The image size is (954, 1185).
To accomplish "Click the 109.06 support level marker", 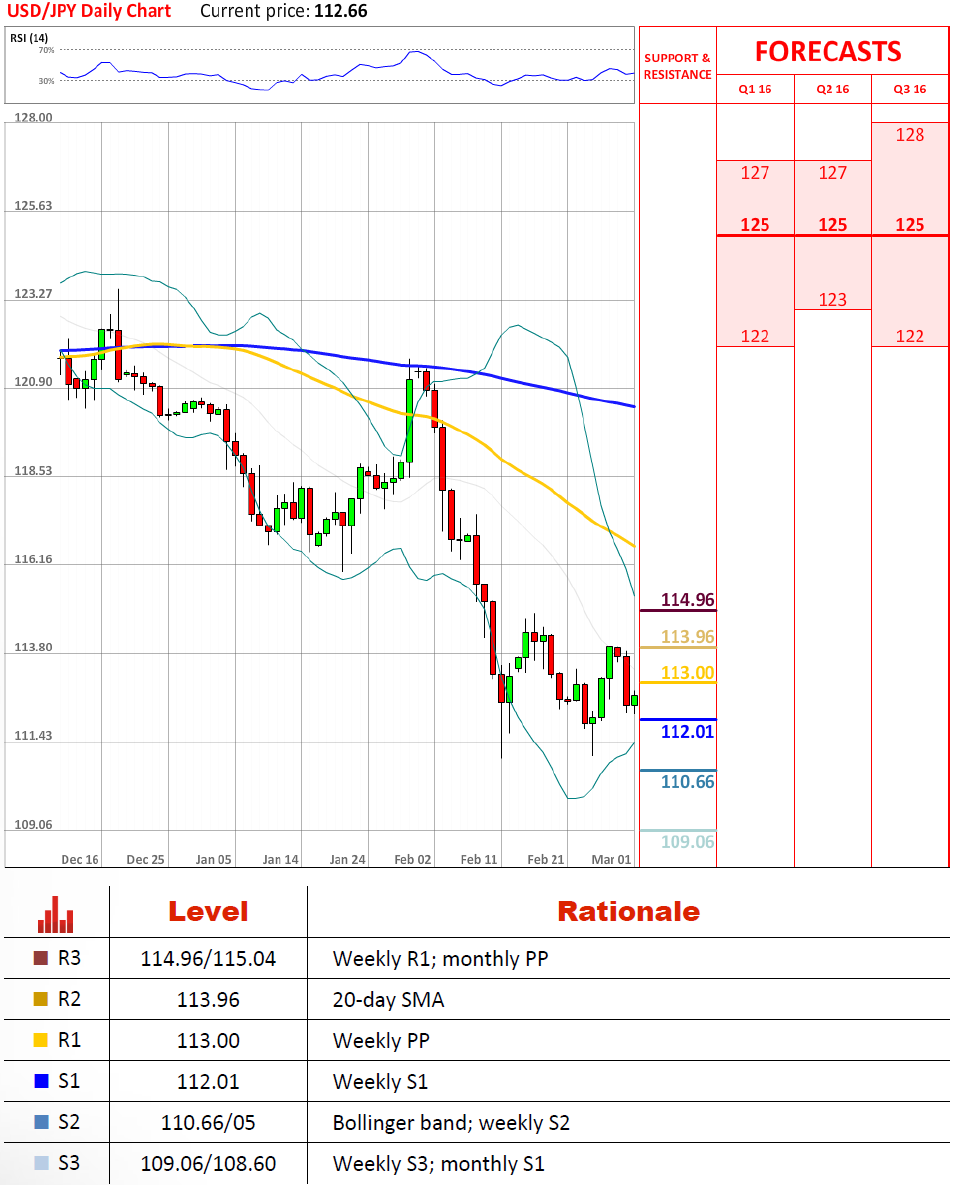I will click(687, 842).
